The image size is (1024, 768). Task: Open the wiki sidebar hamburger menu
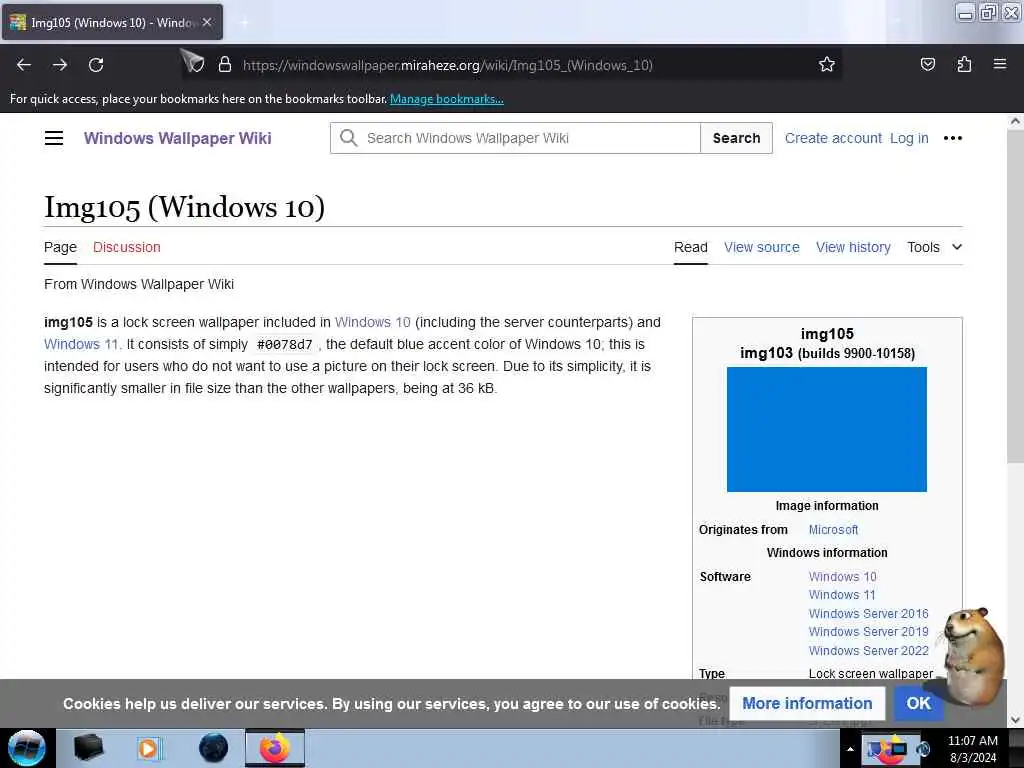pos(54,138)
